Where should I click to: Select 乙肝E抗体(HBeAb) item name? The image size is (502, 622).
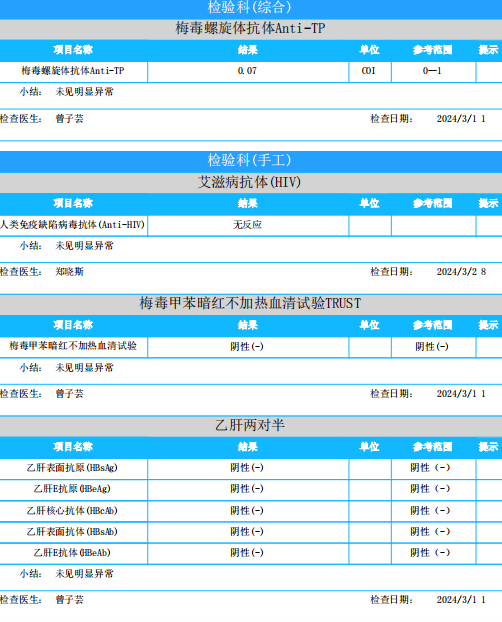(x=72, y=553)
